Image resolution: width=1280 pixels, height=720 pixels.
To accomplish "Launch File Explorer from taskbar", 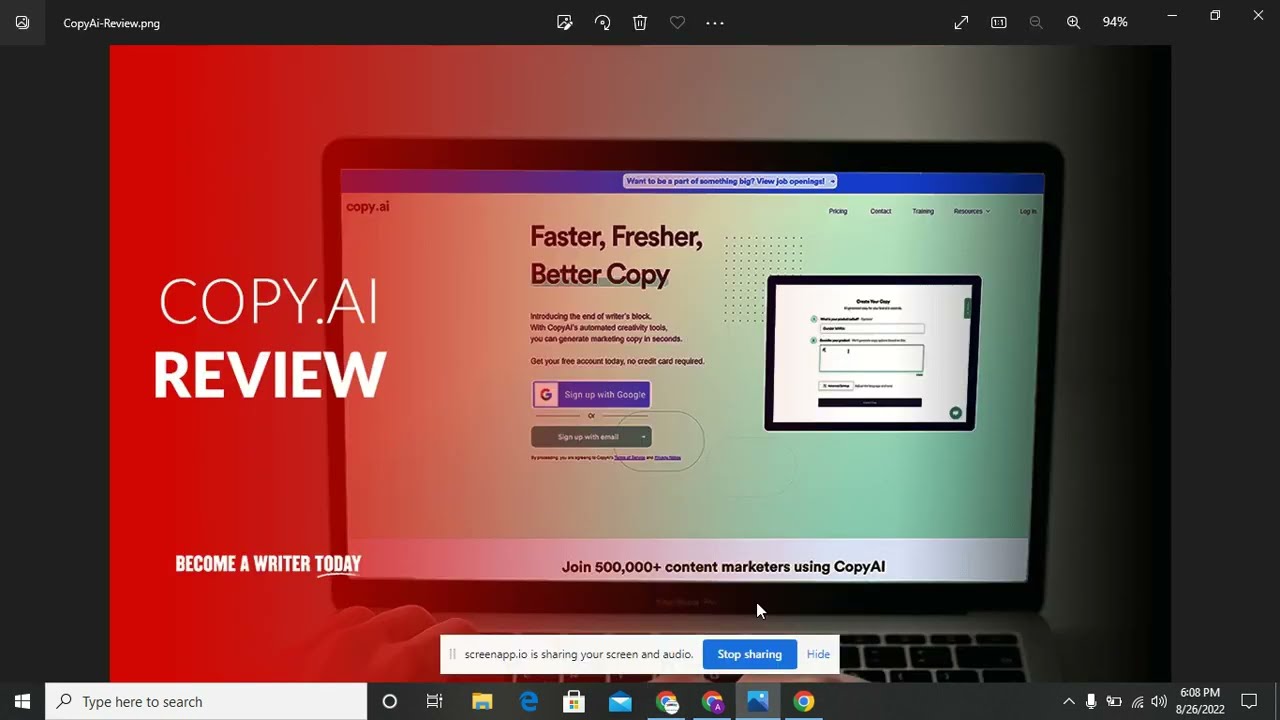I will (482, 701).
